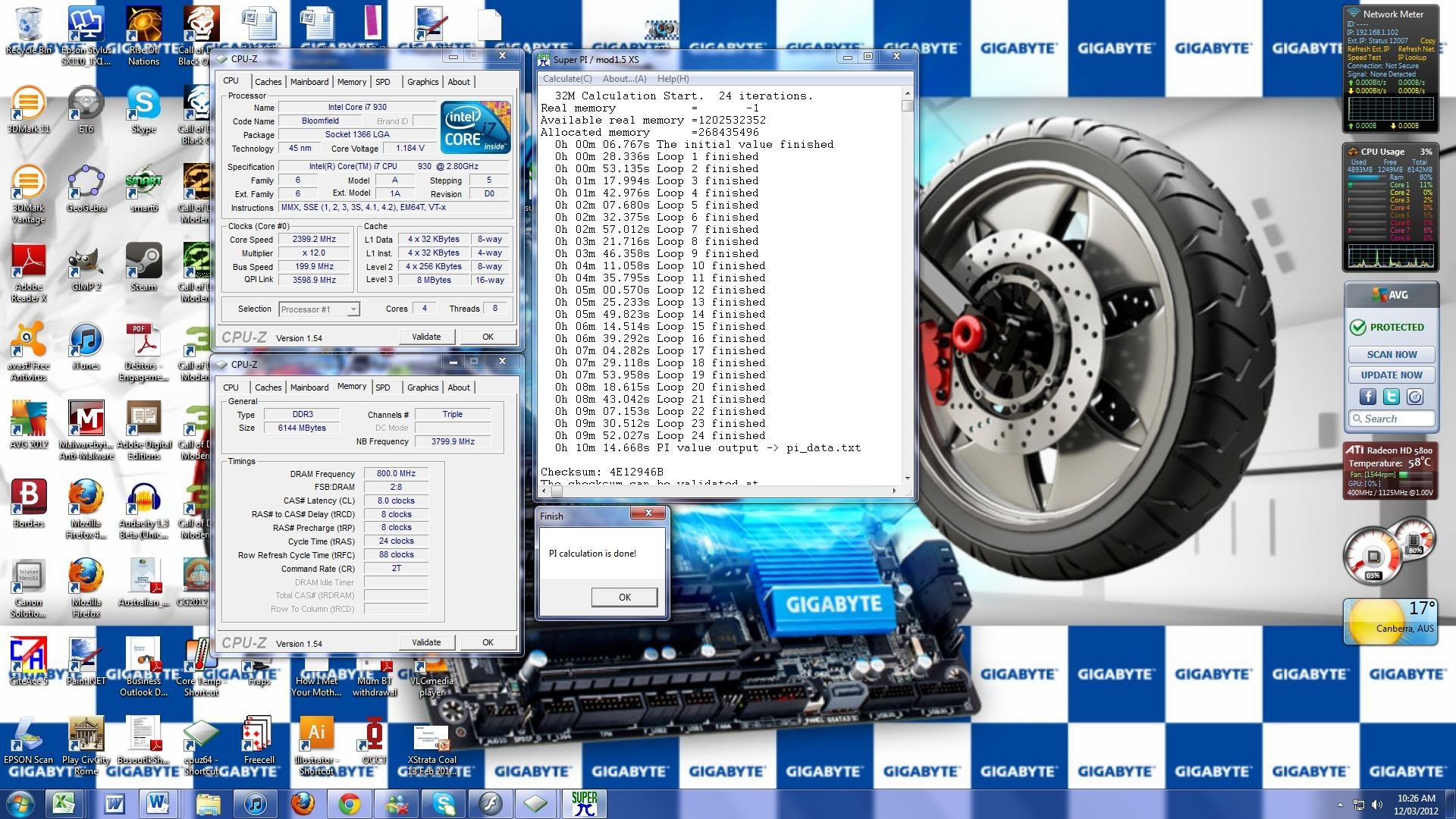Open the Recycle Bin desktop icon
Viewport: 1456px width, 819px height.
coord(29,30)
